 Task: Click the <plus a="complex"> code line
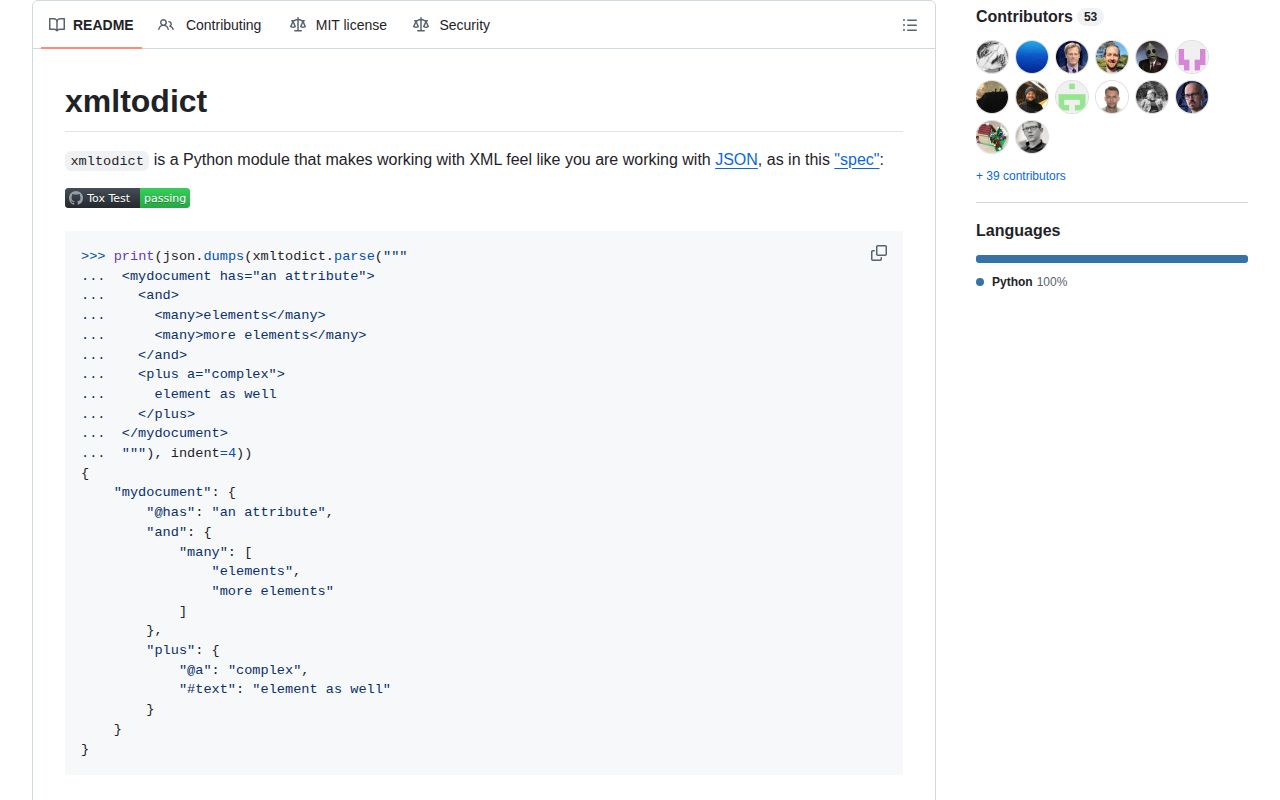pos(183,374)
